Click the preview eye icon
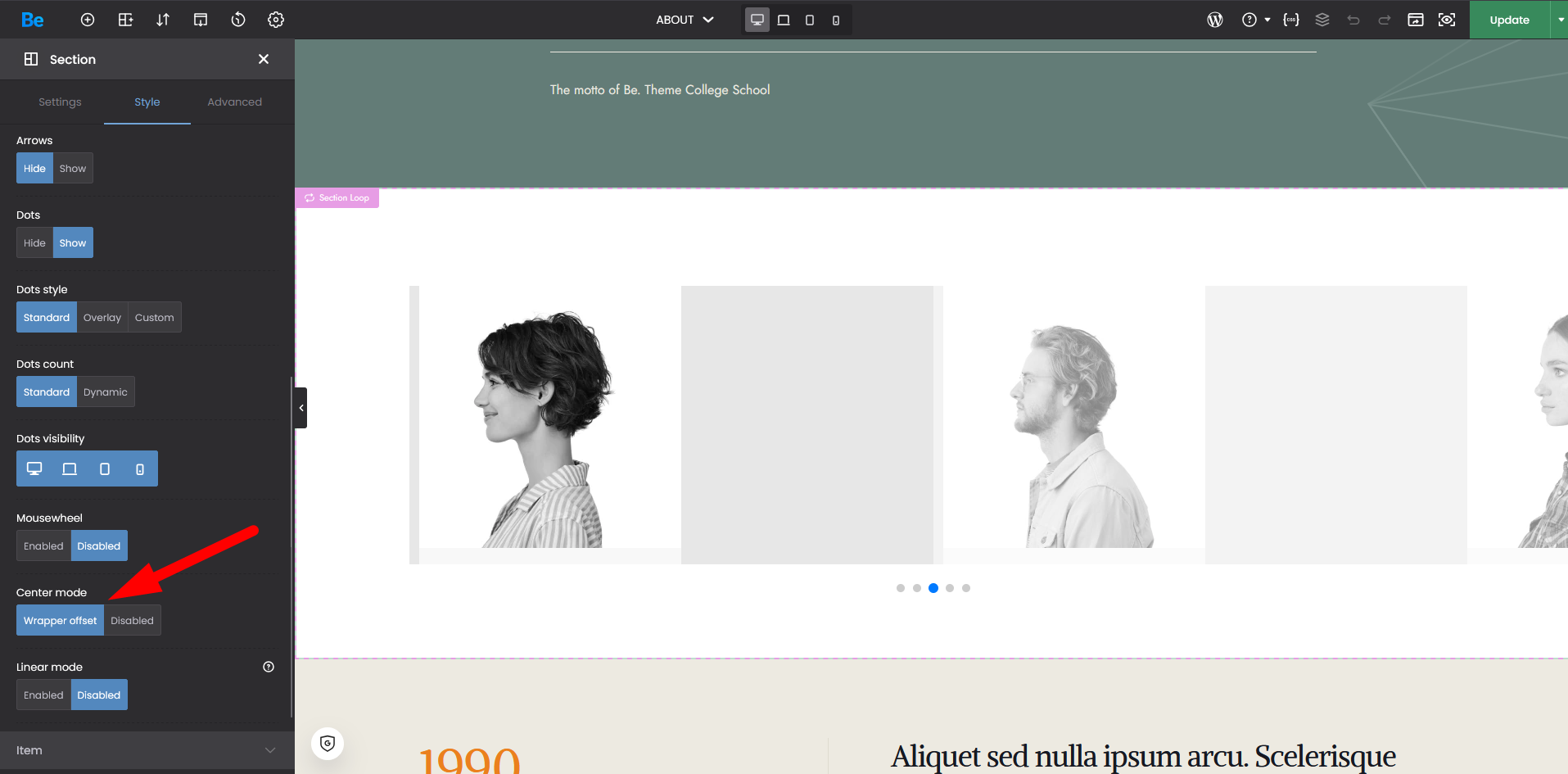 (1447, 20)
